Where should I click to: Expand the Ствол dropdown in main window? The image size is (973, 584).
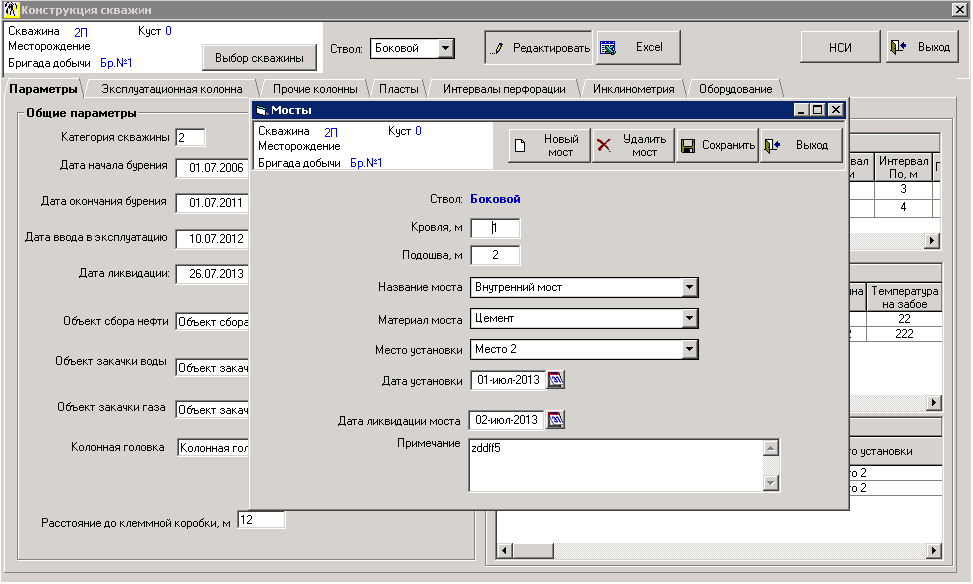pos(446,48)
